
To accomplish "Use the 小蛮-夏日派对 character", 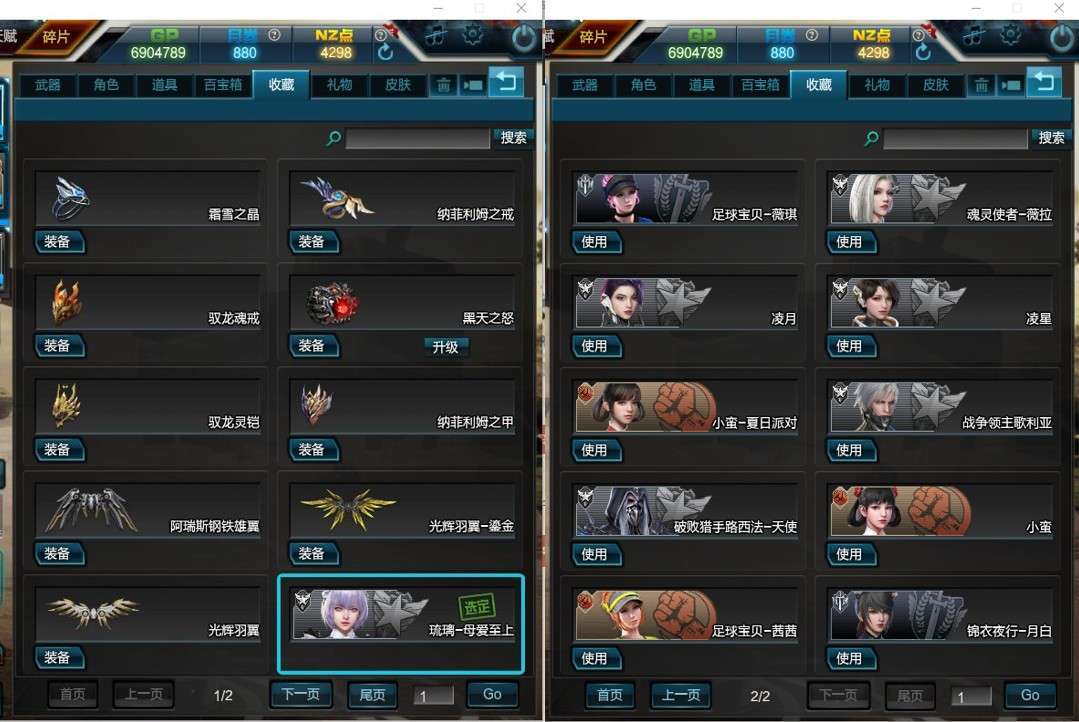I will pyautogui.click(x=597, y=450).
